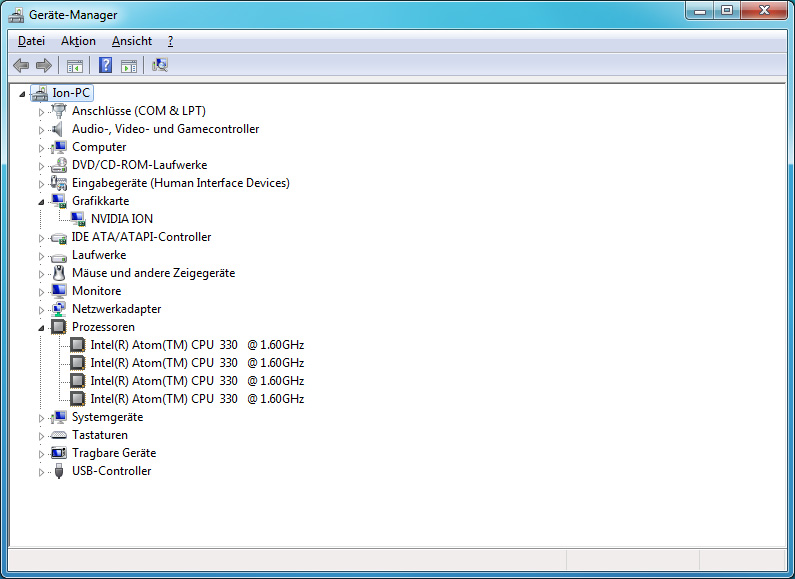Click the Mäuse und andere Zeigegeräte mouse icon

59,273
